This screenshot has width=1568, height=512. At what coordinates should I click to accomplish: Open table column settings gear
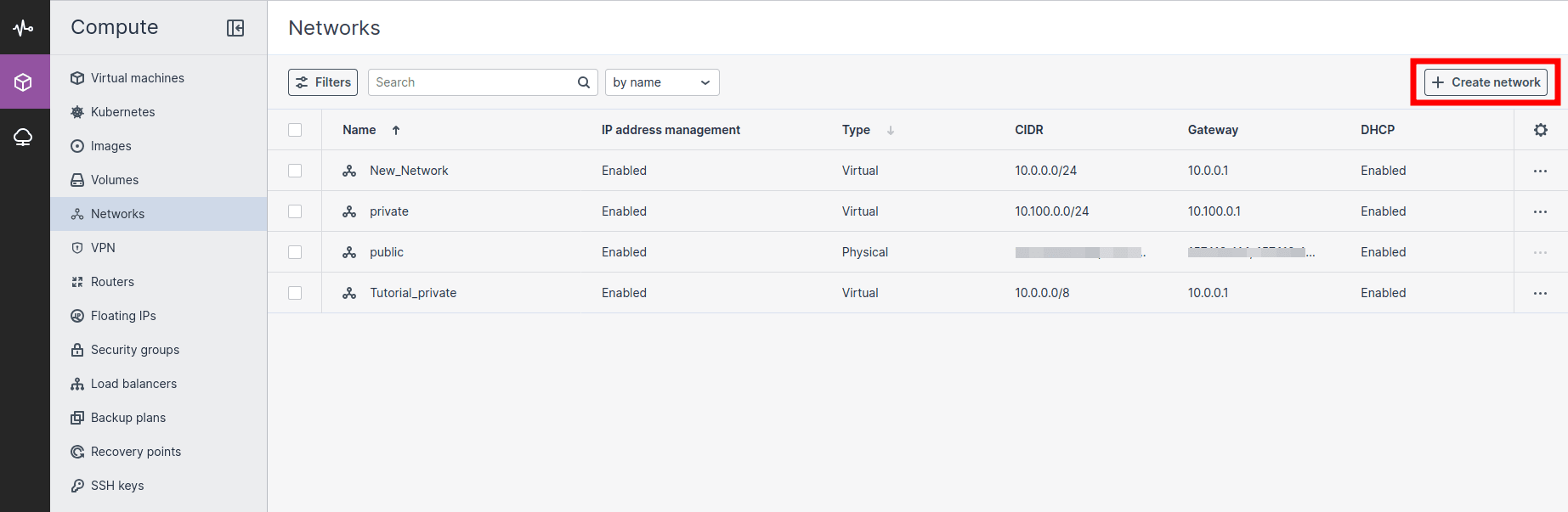pyautogui.click(x=1541, y=130)
